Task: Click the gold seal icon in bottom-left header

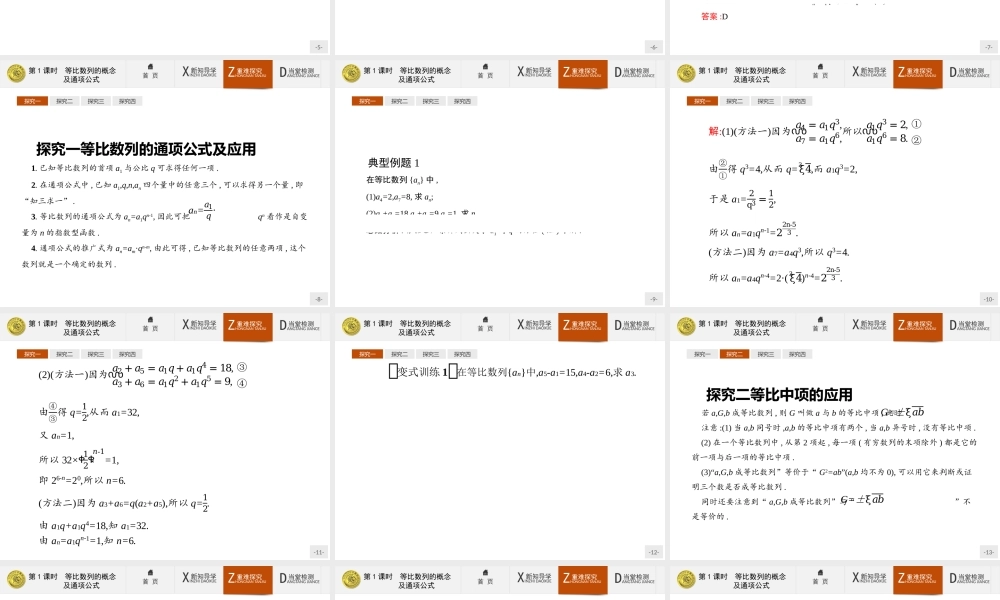Action: [15, 578]
